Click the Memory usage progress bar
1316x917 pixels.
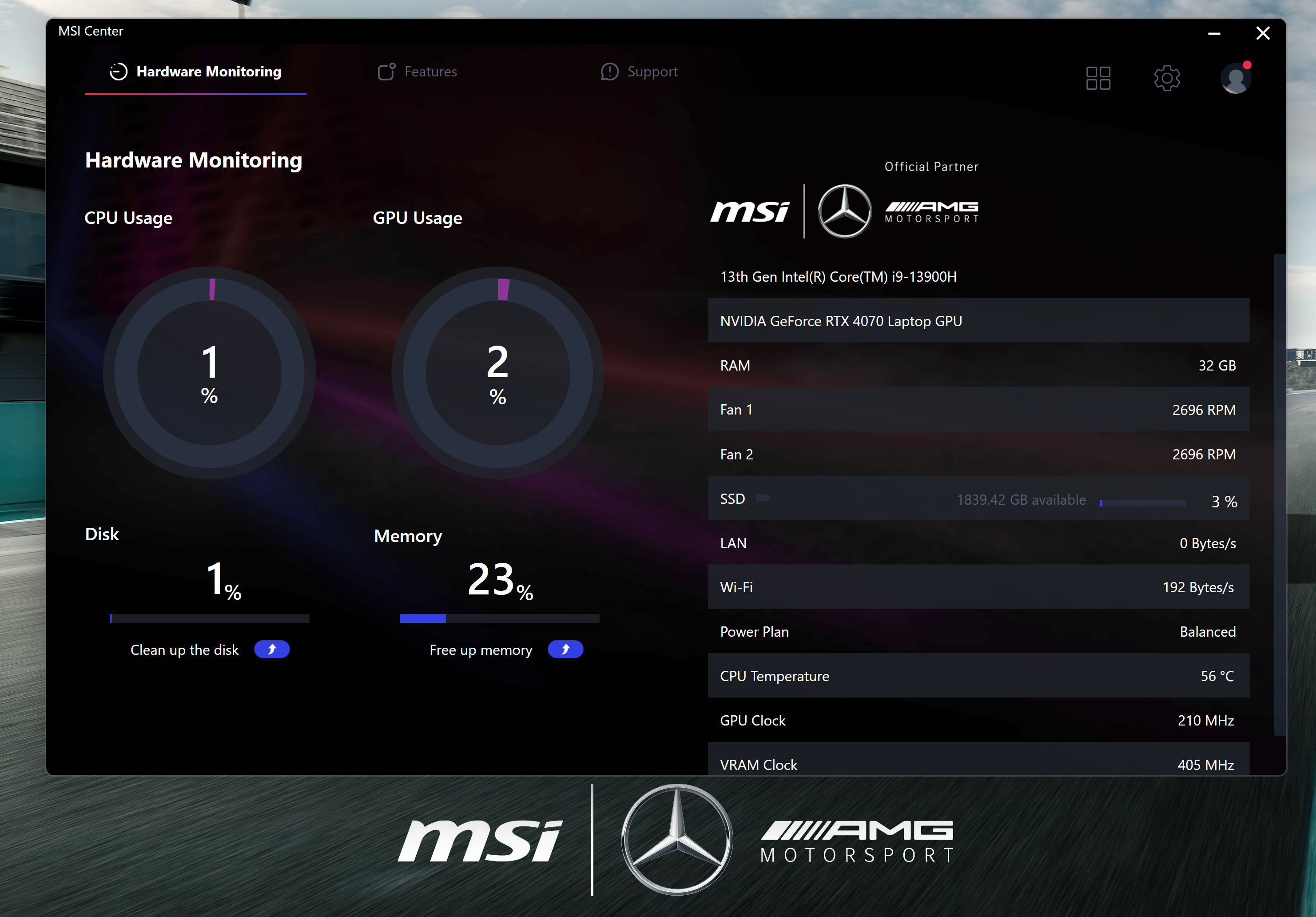click(499, 618)
